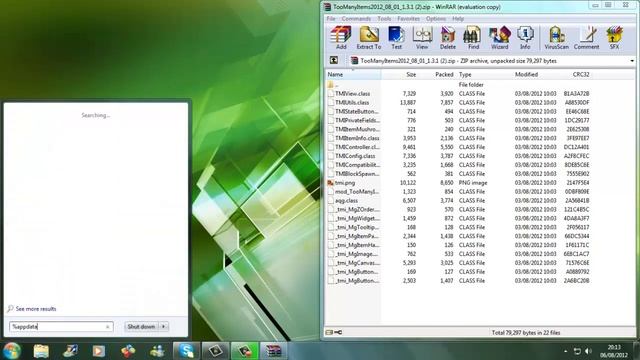Open the File menu in WinRAR
Image resolution: width=640 pixels, height=360 pixels.
331,19
